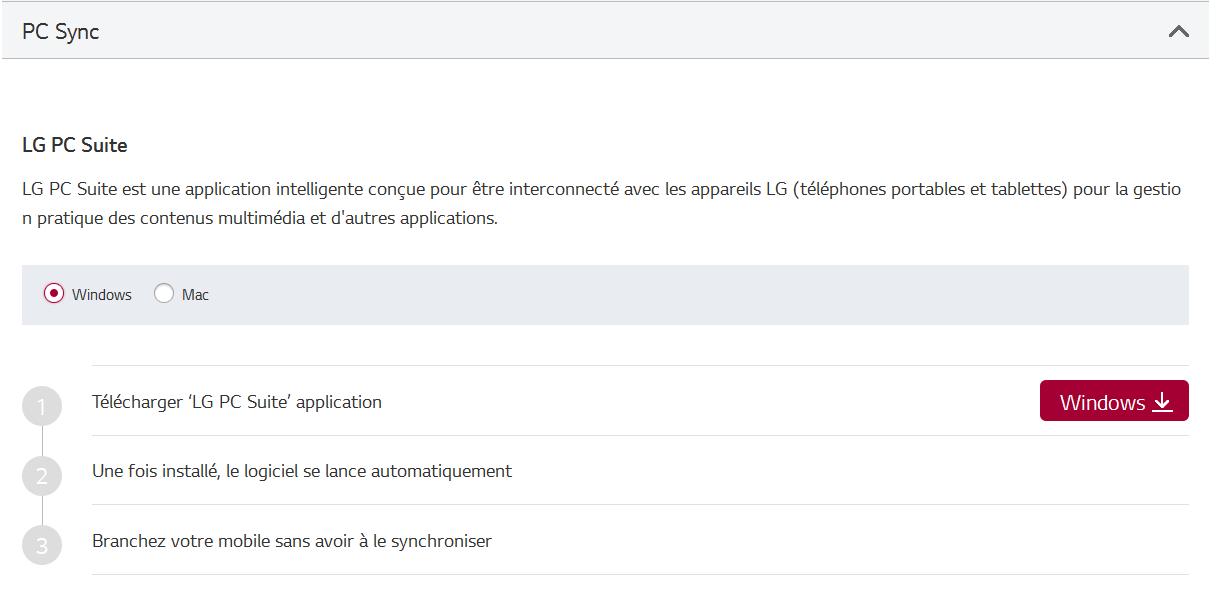
Task: Click the Windows download button
Action: click(x=1114, y=400)
